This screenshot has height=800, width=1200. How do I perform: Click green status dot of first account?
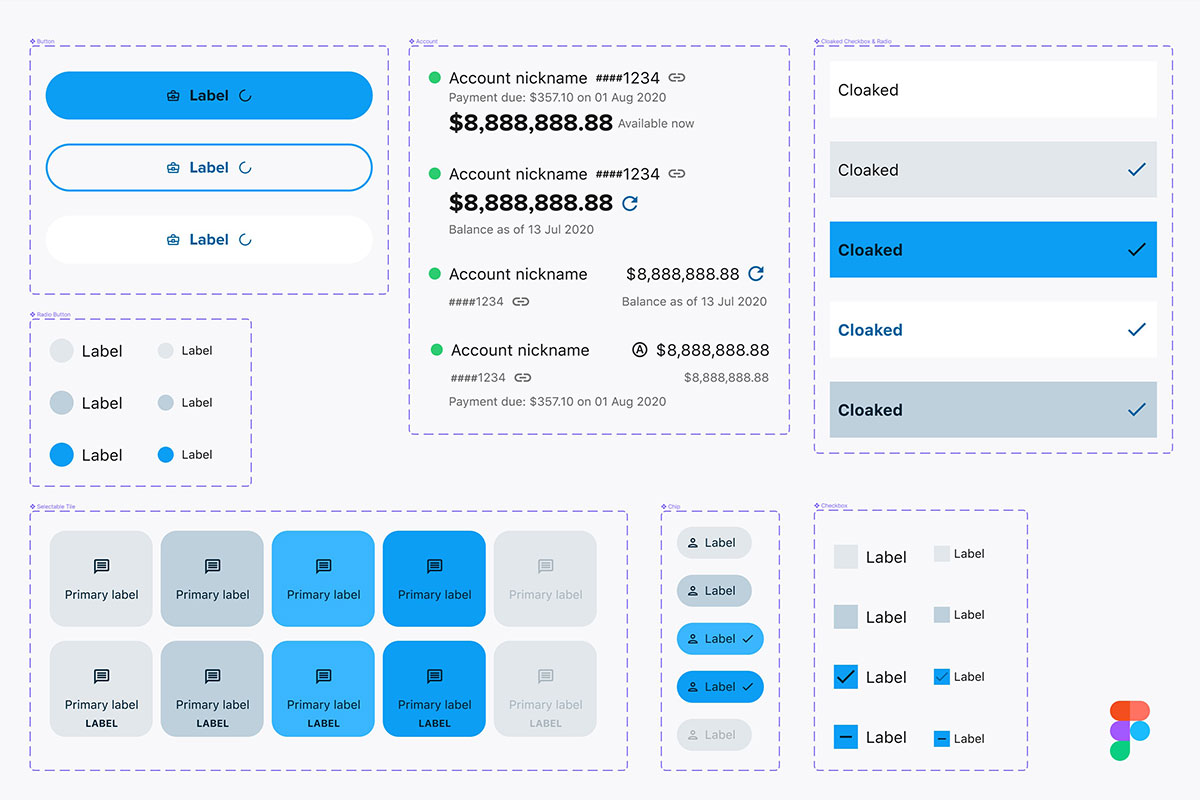click(435, 78)
